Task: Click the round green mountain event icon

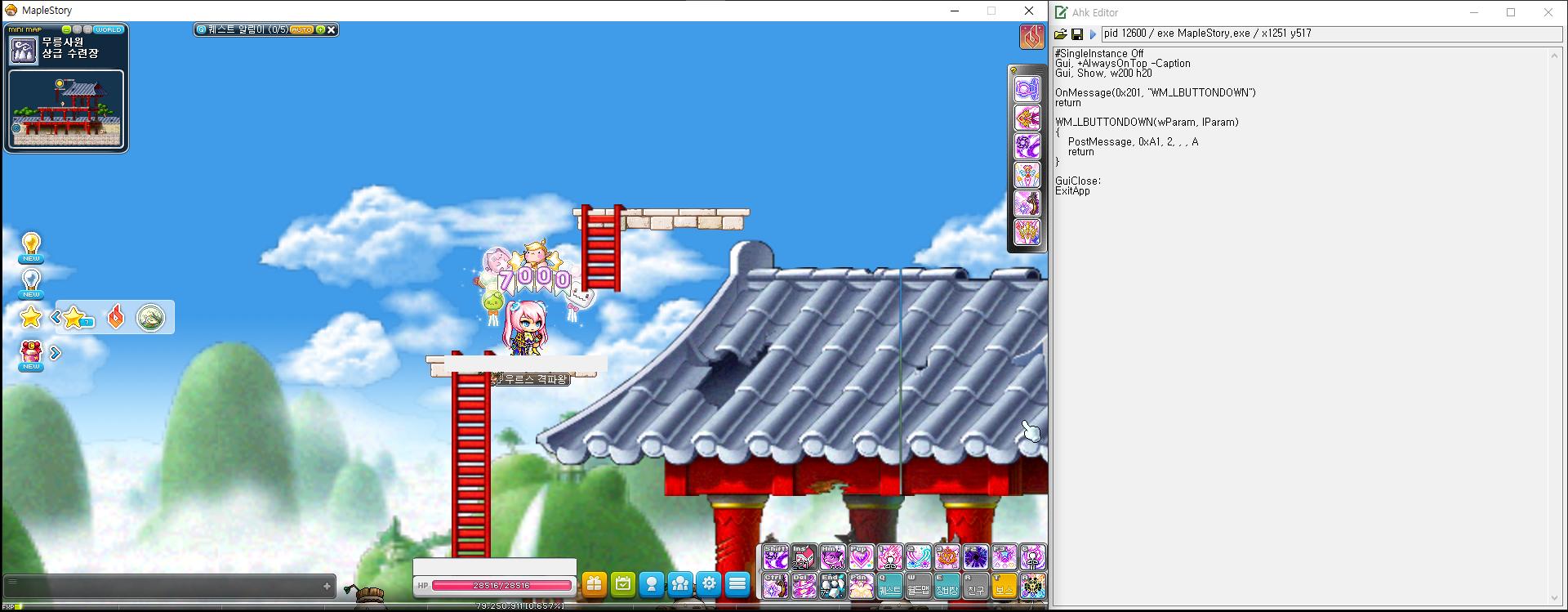Action: 151,318
